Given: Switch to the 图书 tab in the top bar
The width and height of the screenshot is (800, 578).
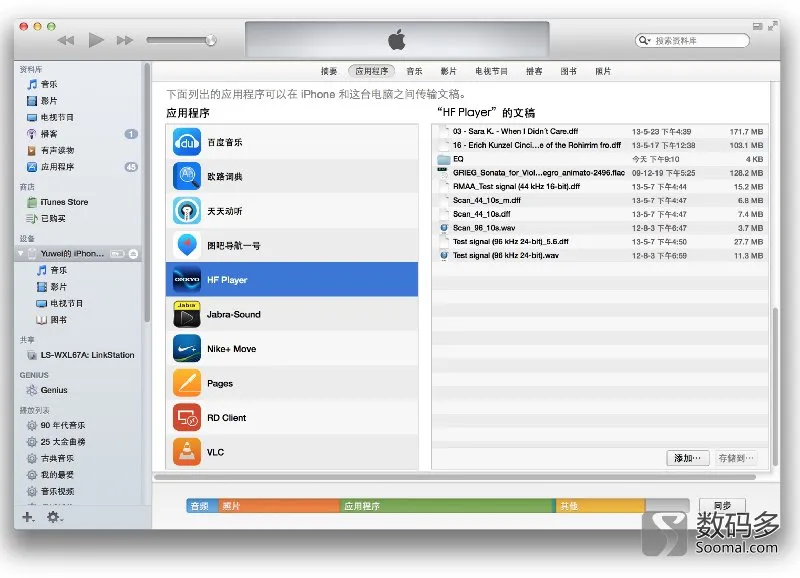Looking at the screenshot, I should [568, 71].
